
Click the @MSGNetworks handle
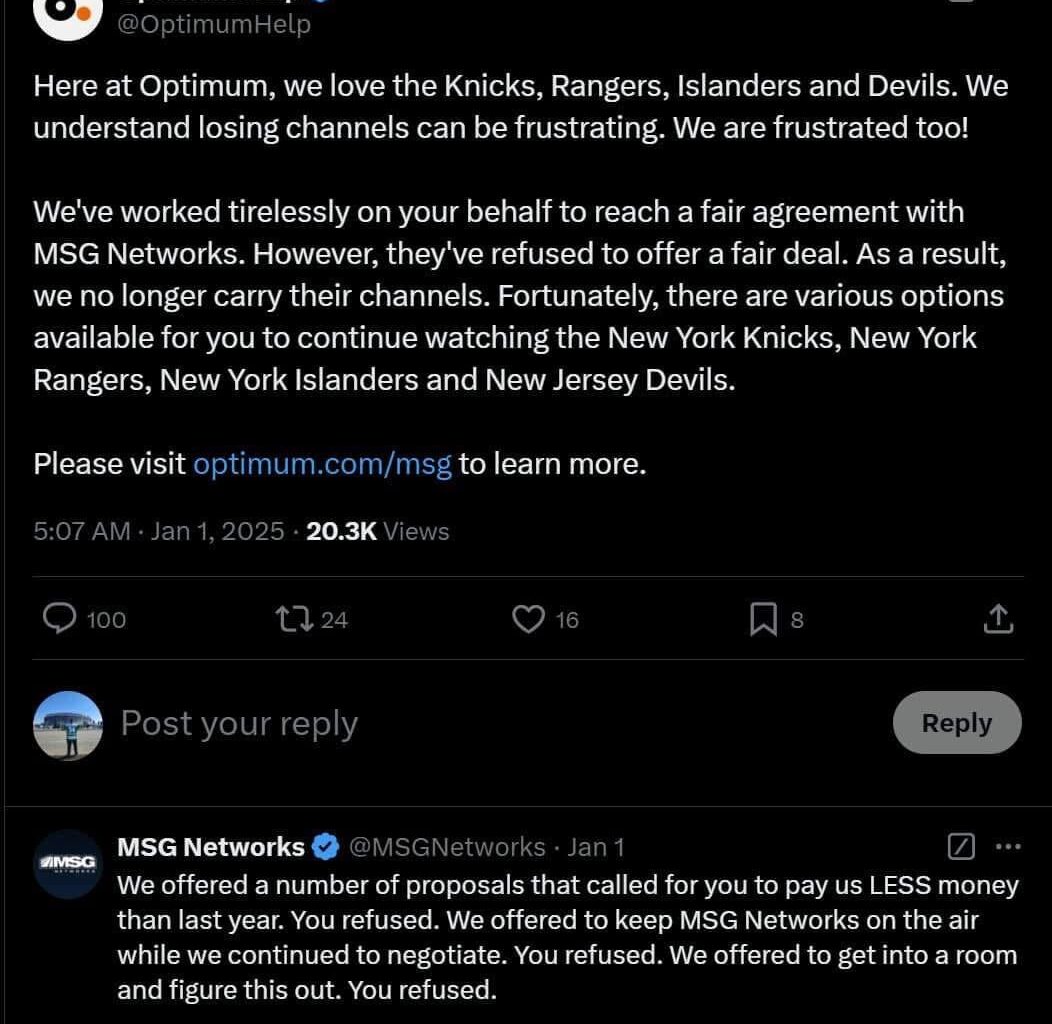click(x=446, y=847)
